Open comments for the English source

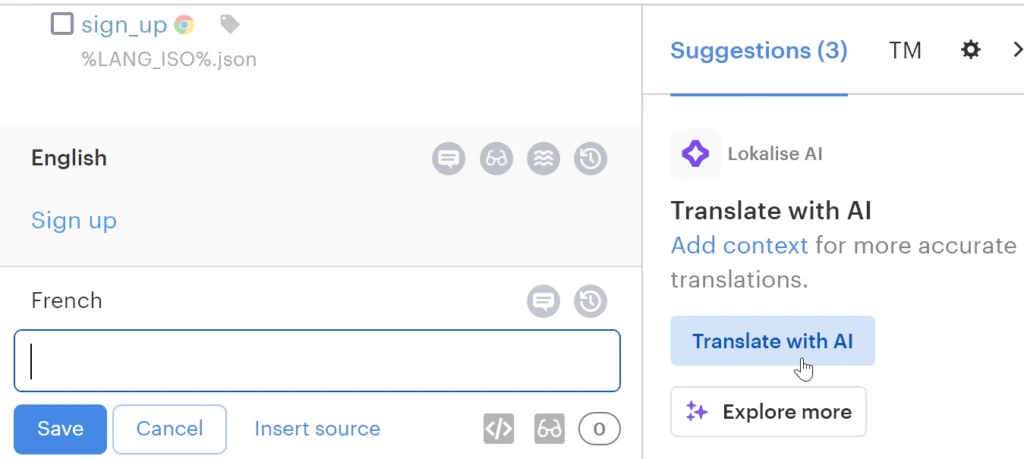pos(449,158)
